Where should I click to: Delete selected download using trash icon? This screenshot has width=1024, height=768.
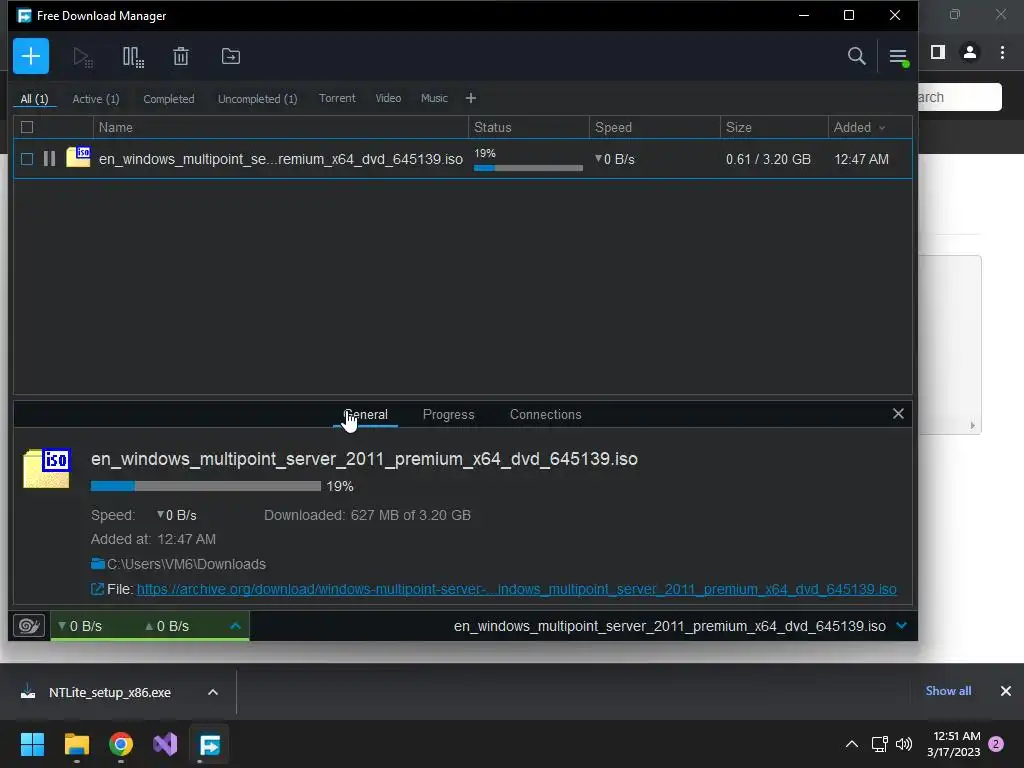181,56
